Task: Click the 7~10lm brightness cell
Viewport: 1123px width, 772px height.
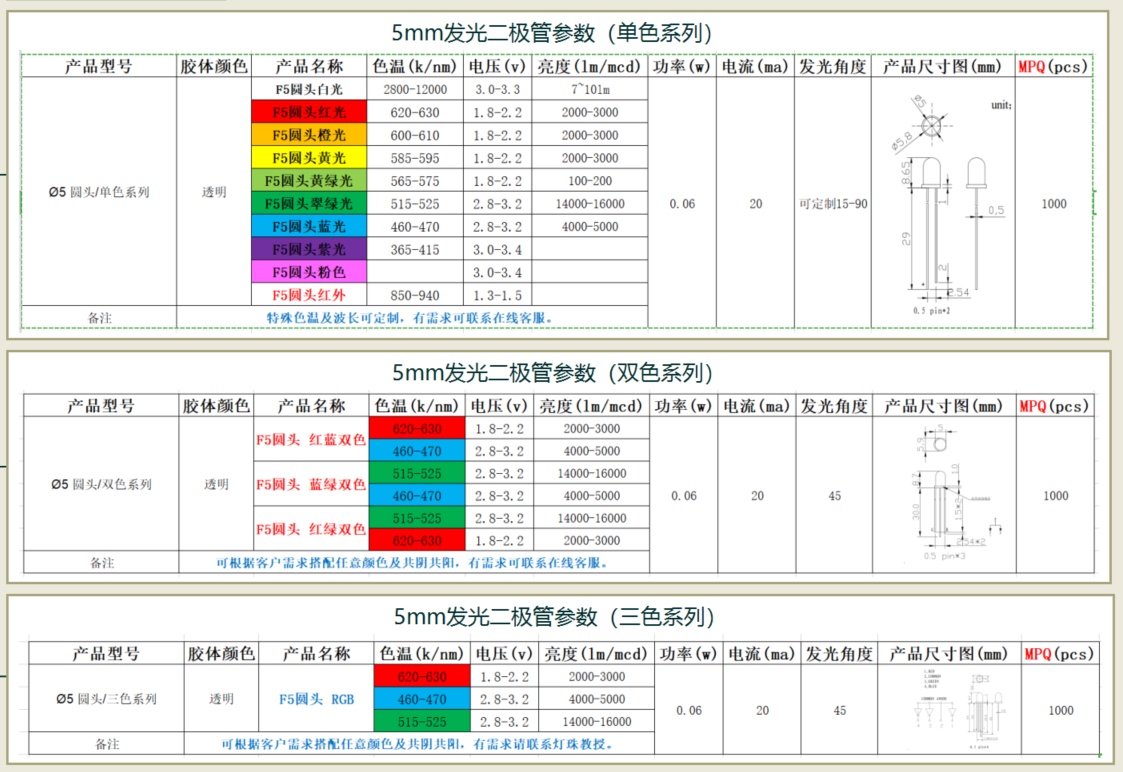Action: pos(589,89)
